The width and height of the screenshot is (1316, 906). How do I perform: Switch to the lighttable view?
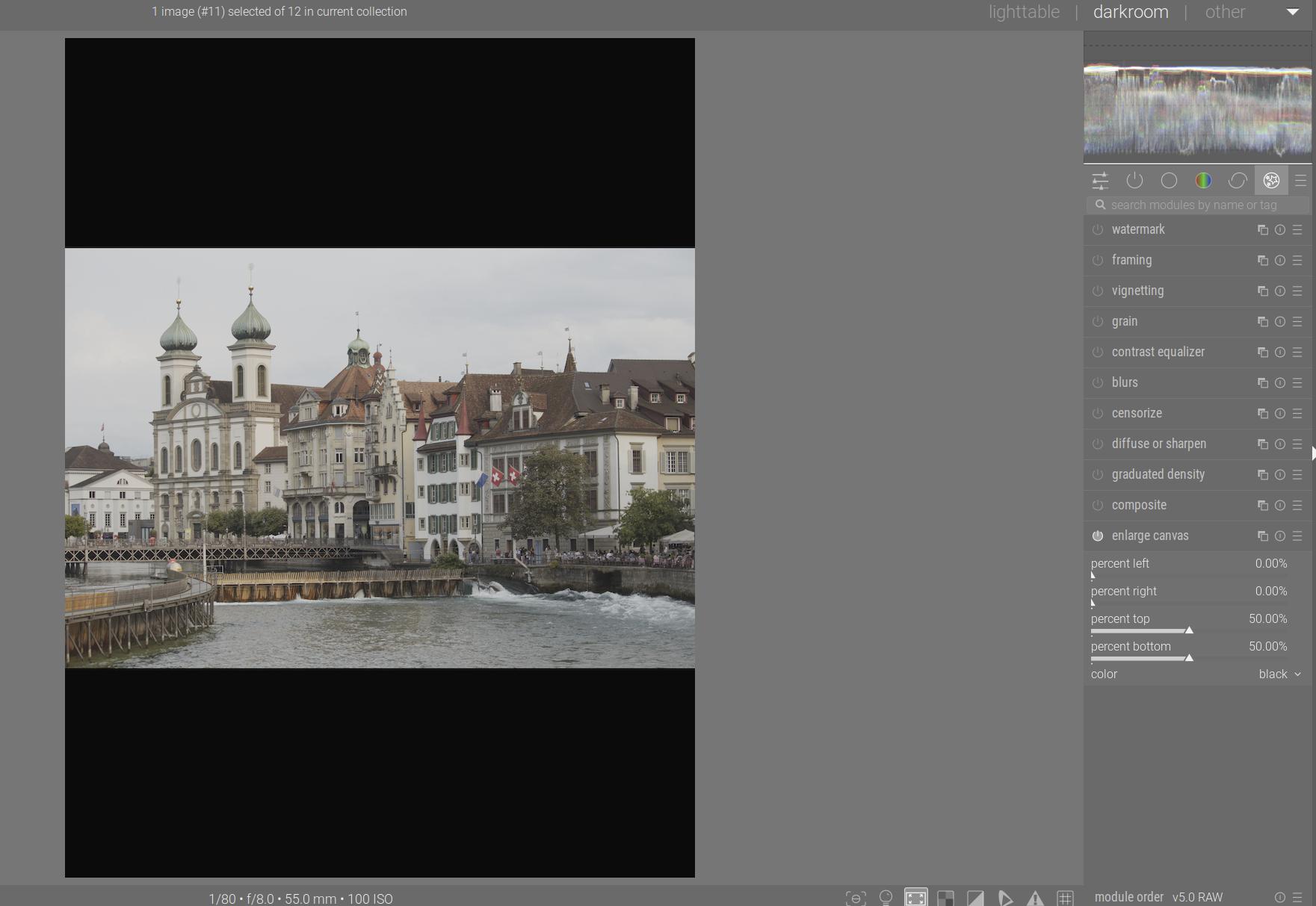pos(1024,12)
